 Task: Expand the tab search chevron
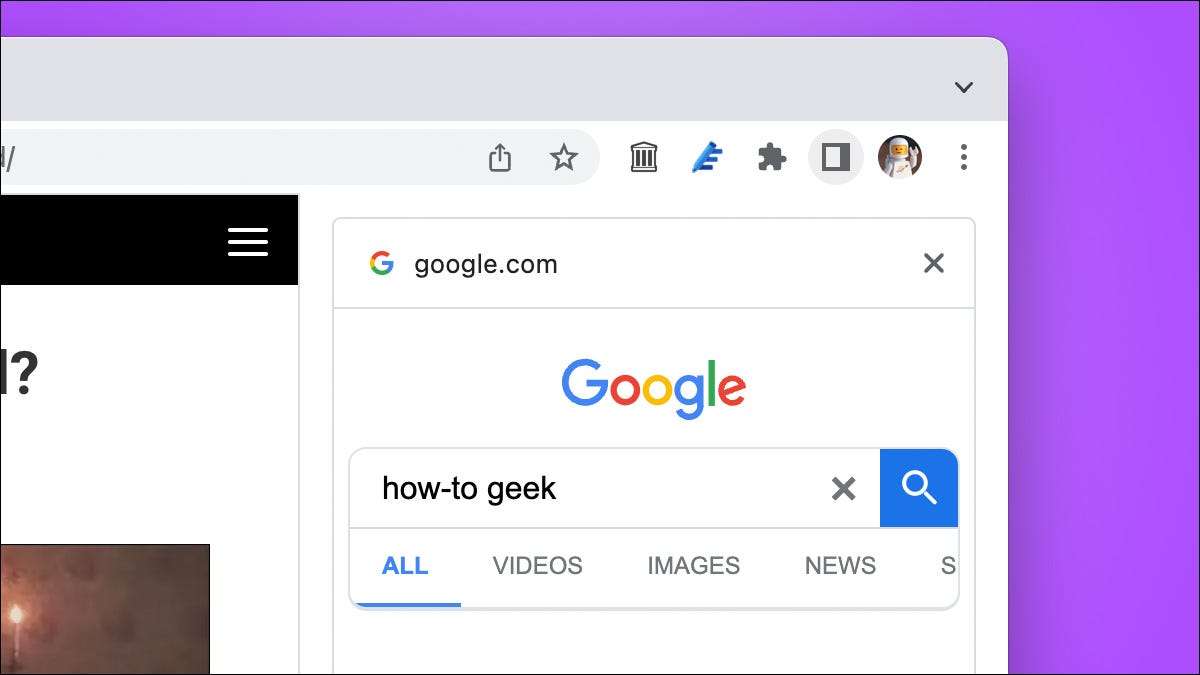(963, 88)
